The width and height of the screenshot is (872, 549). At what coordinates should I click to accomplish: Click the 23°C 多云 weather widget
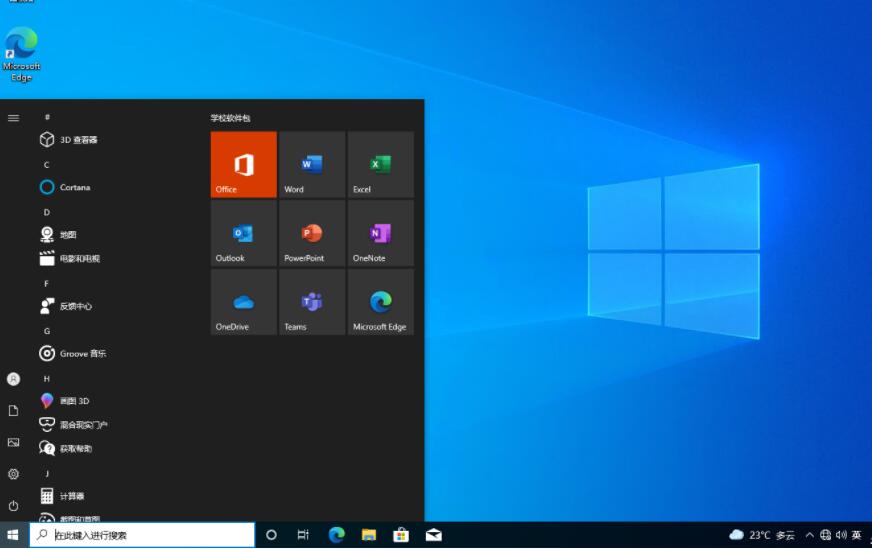[x=762, y=535]
